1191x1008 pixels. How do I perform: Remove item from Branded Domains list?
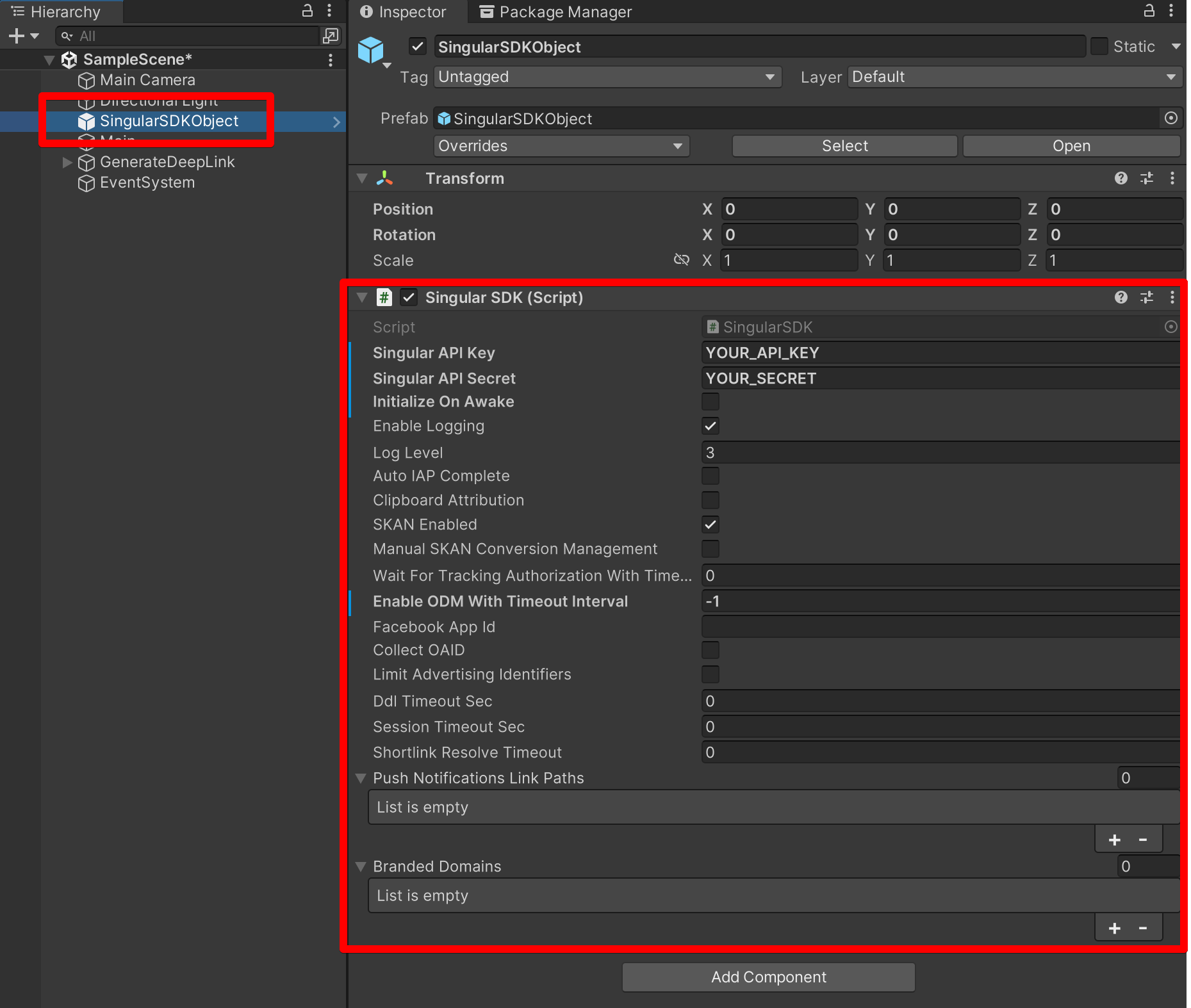(x=1142, y=929)
